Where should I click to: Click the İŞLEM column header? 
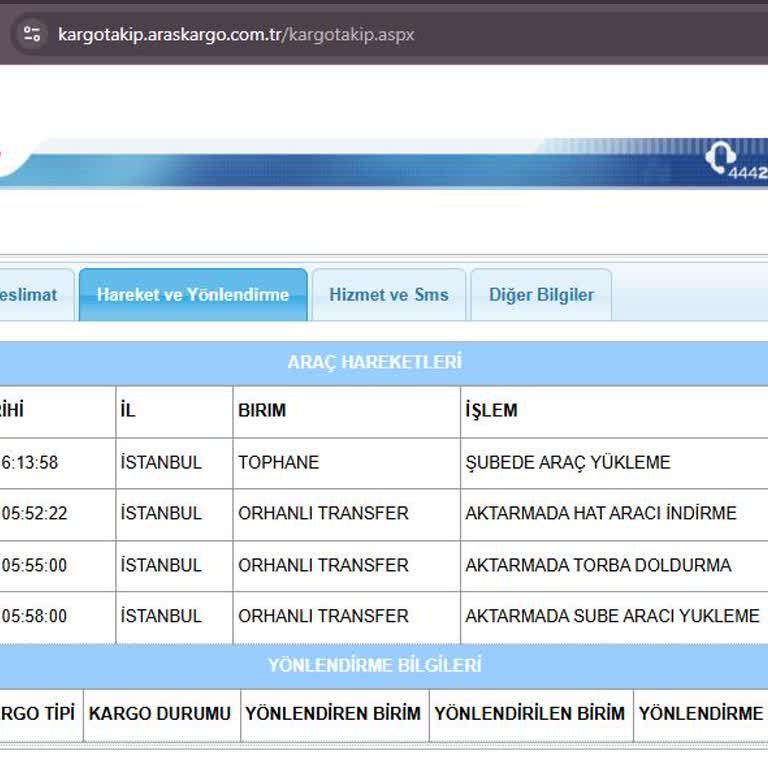(x=614, y=411)
